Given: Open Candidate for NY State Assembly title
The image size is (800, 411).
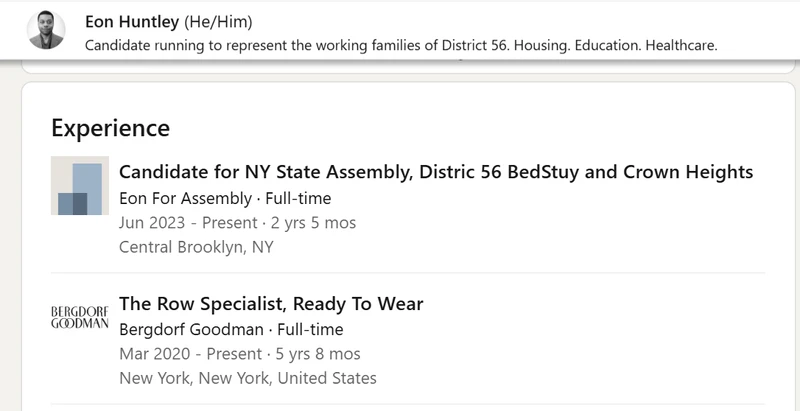Looking at the screenshot, I should pyautogui.click(x=300, y=172).
